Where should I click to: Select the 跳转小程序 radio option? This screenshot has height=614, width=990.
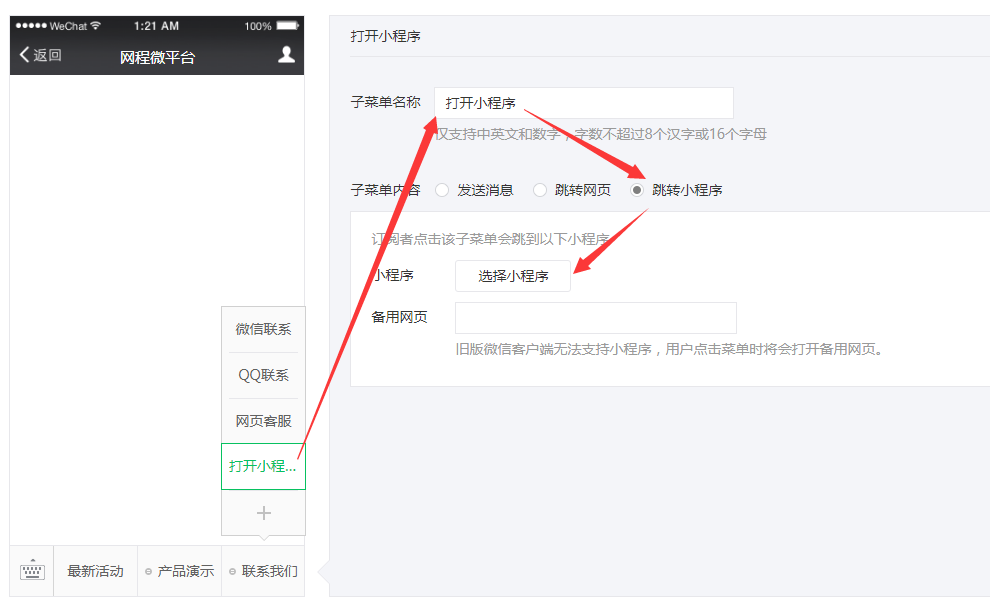pos(637,190)
